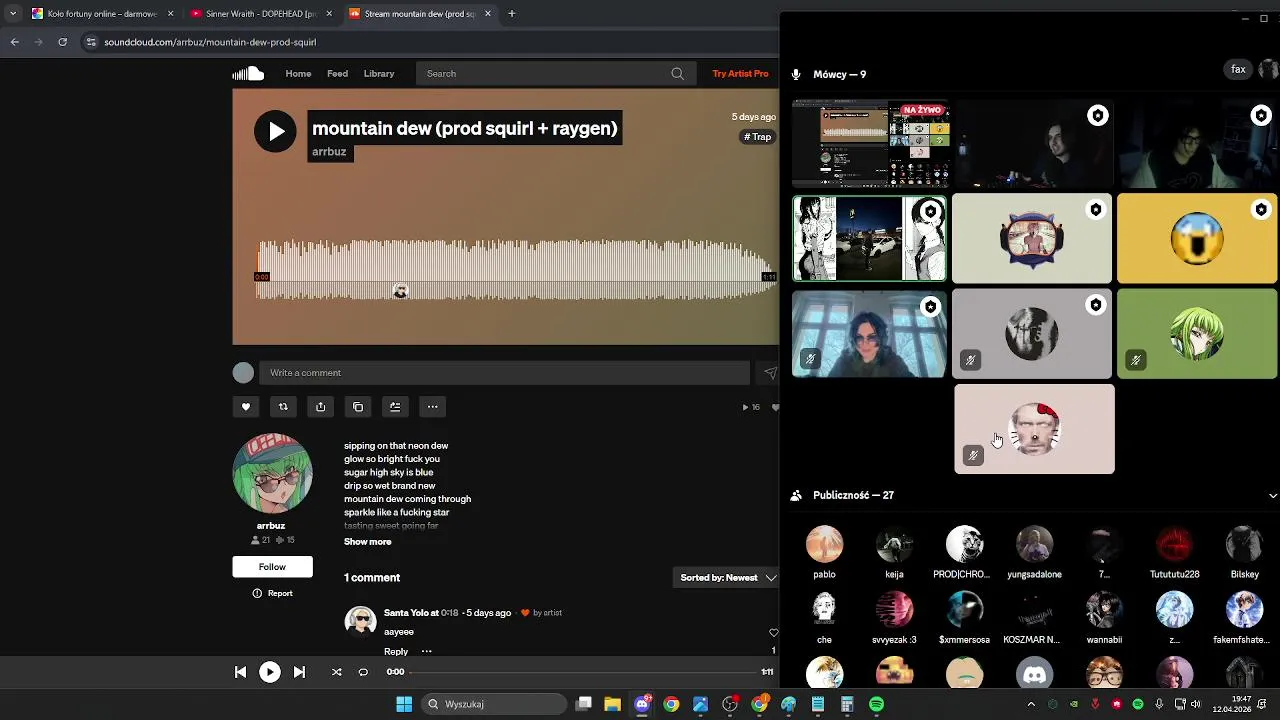Click the taskbar Wyszukaj search box
The image size is (1280, 720).
tap(493, 704)
